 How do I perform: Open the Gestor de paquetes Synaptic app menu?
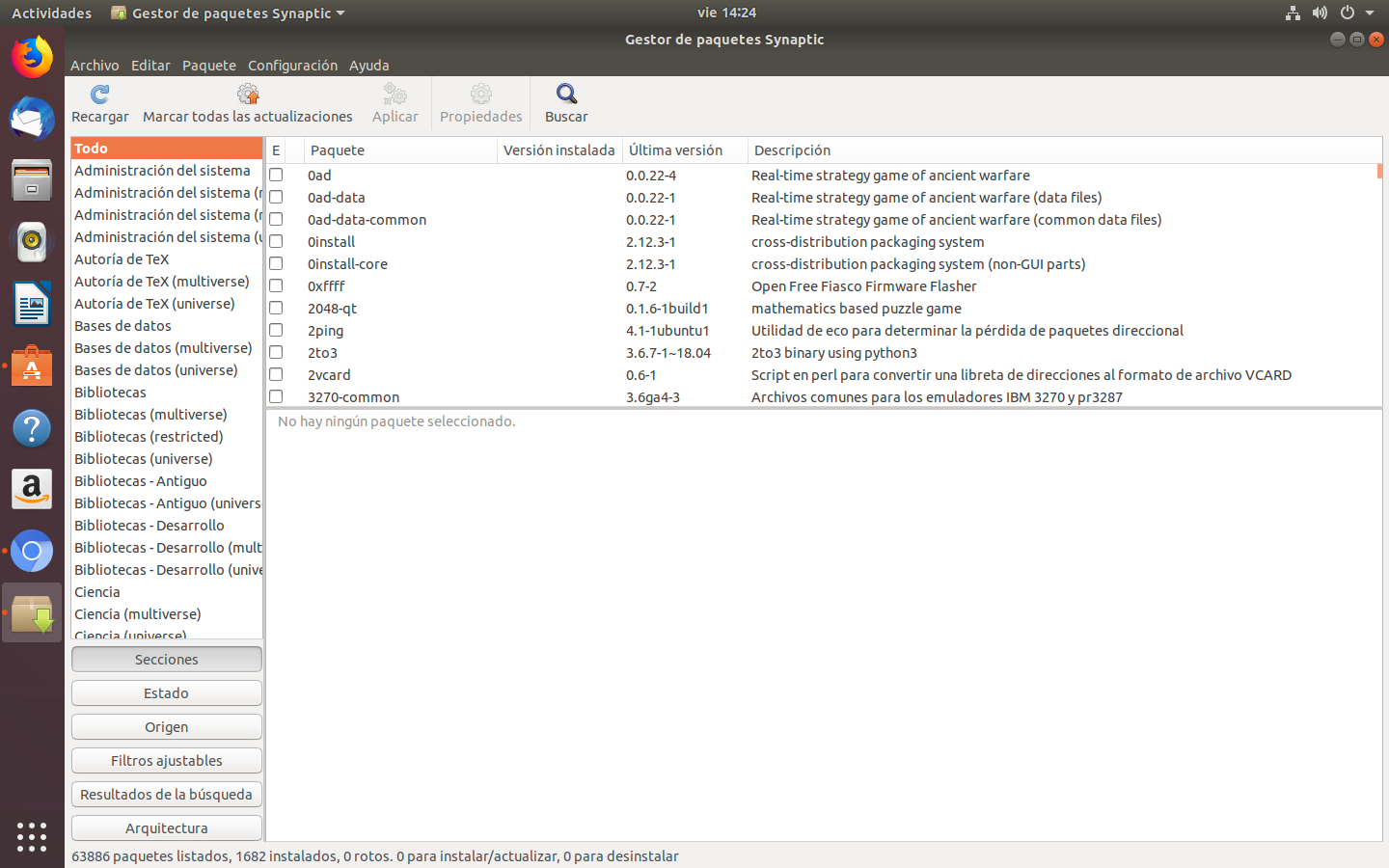228,13
